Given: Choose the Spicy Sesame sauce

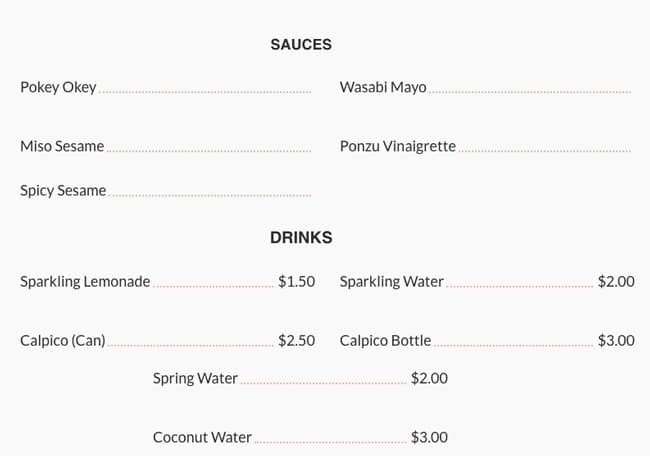Looking at the screenshot, I should 63,190.
